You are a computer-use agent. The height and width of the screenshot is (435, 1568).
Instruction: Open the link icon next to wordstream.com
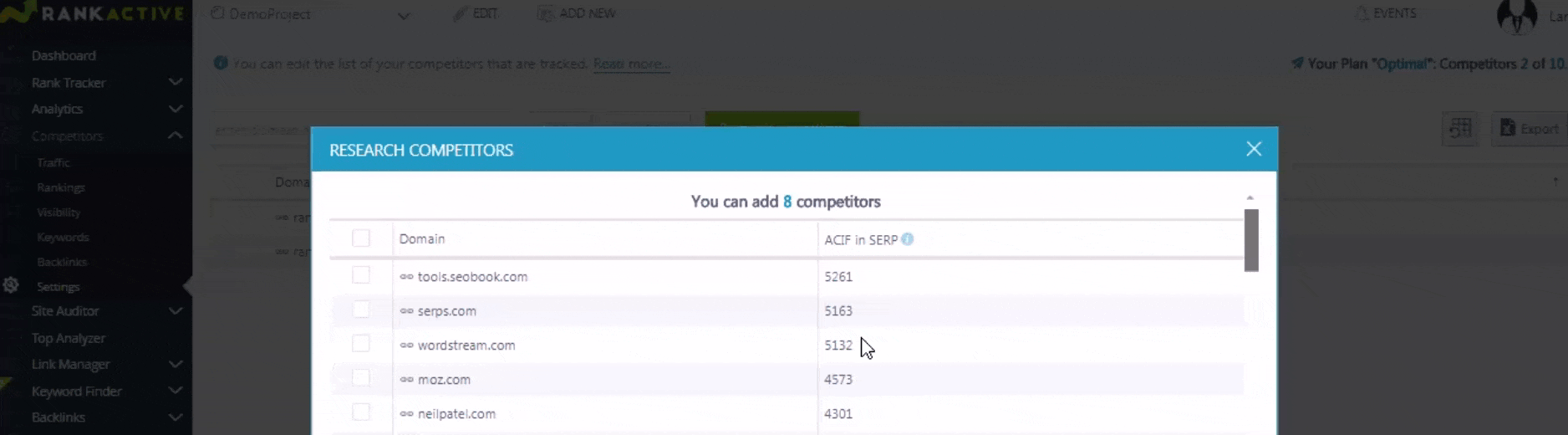click(x=406, y=345)
